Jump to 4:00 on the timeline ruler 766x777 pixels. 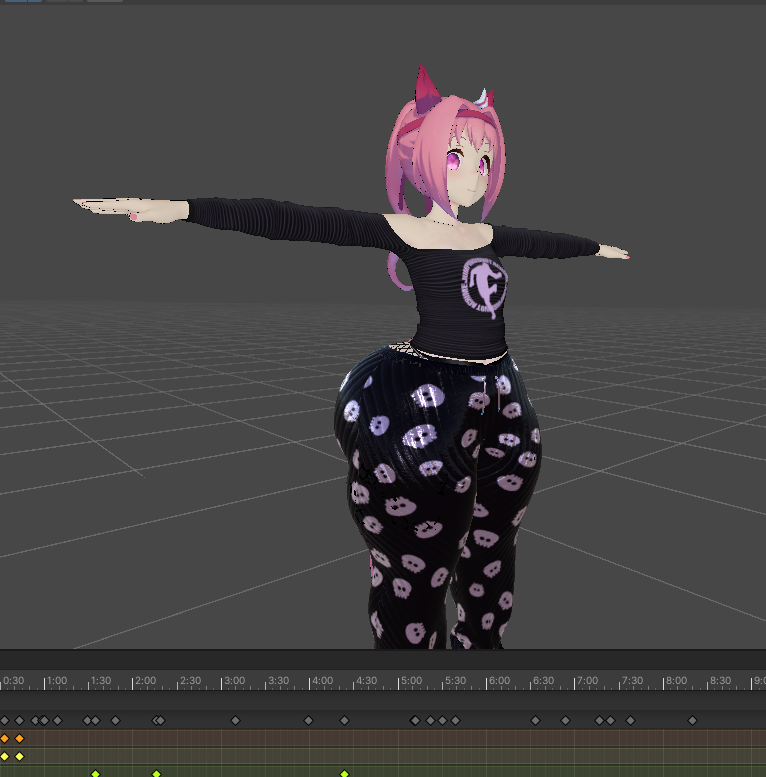coord(323,680)
